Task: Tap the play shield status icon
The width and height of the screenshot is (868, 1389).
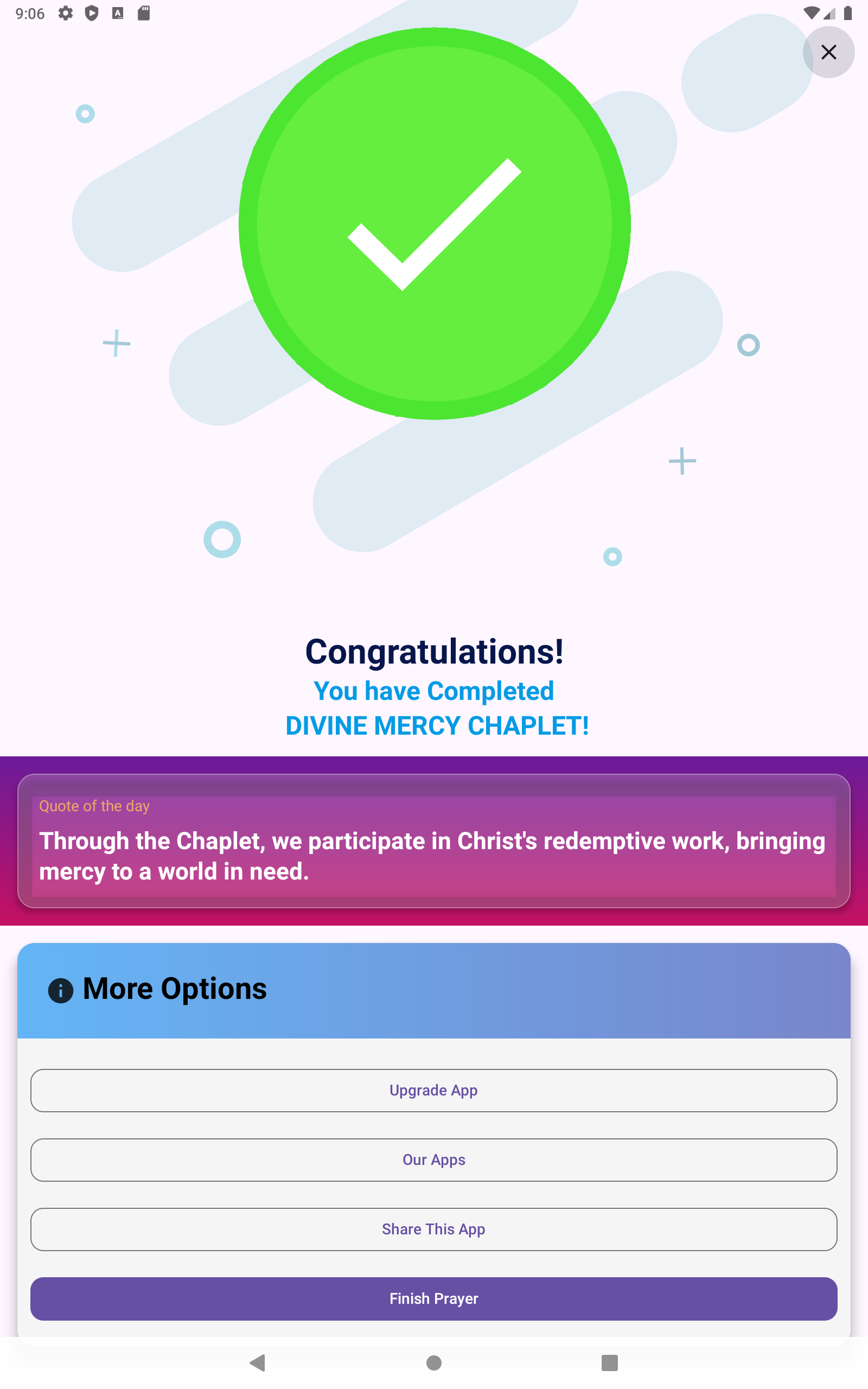Action: [91, 13]
